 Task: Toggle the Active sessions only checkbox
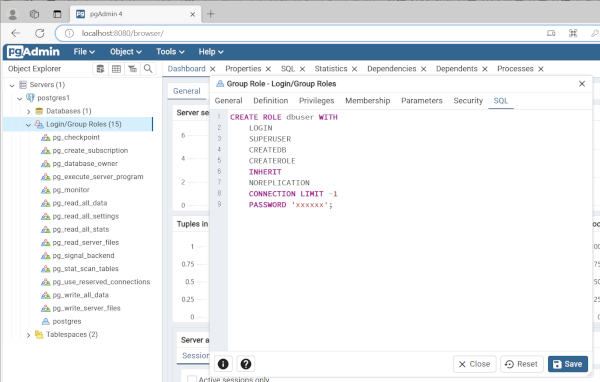click(x=192, y=379)
